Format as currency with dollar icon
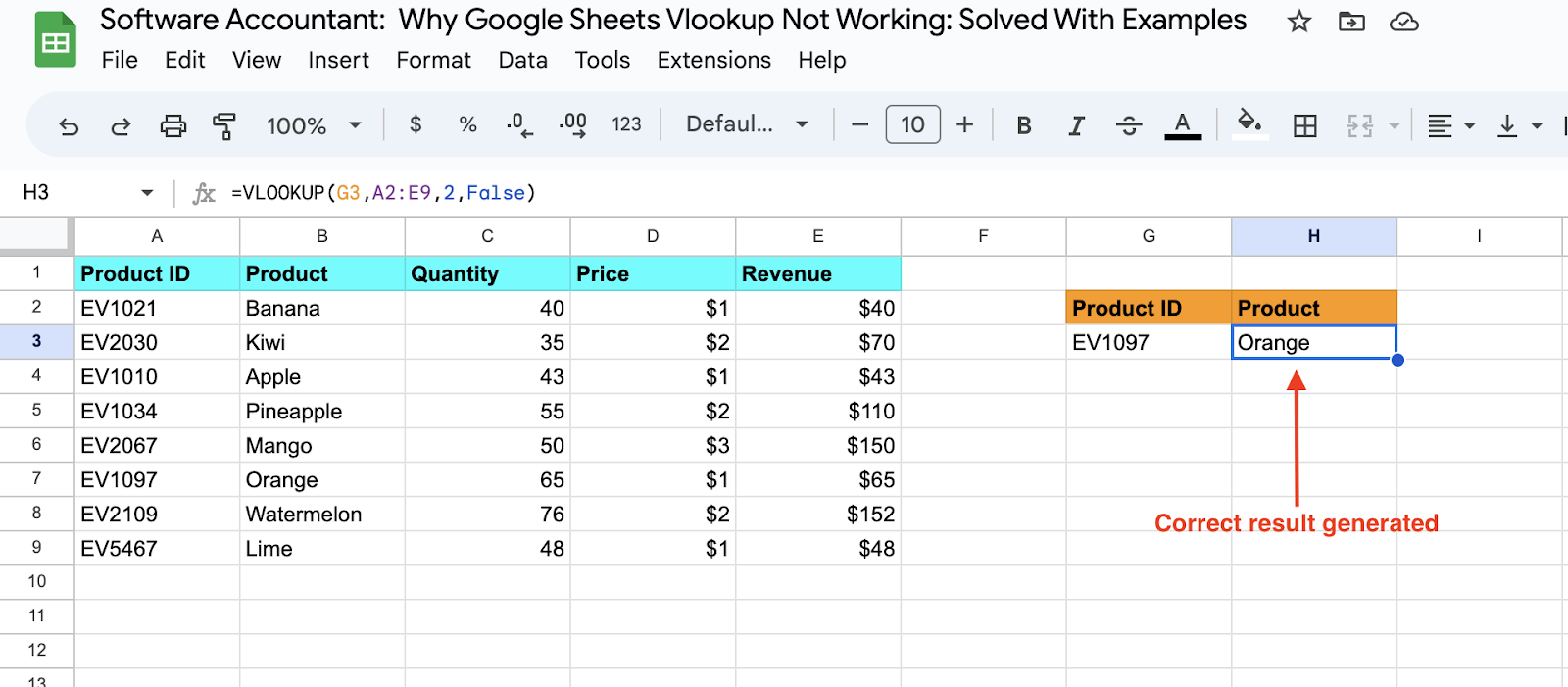Image resolution: width=1568 pixels, height=687 pixels. pos(416,124)
